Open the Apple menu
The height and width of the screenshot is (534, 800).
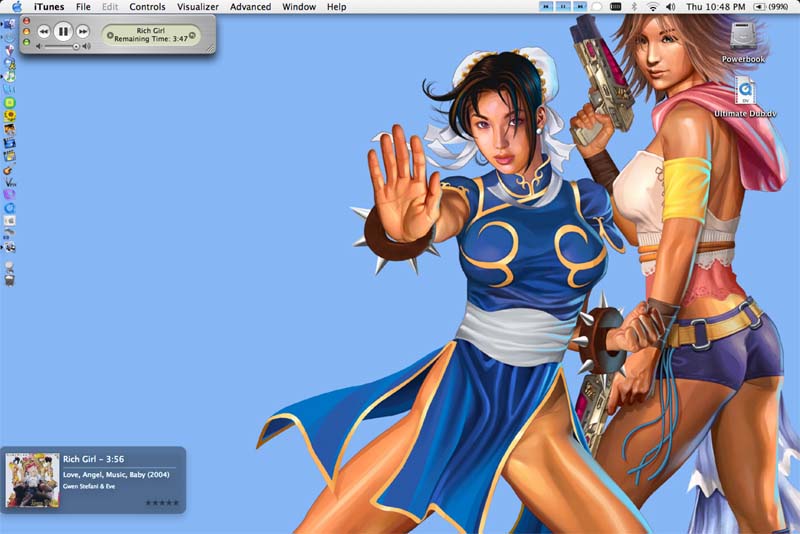pyautogui.click(x=17, y=7)
